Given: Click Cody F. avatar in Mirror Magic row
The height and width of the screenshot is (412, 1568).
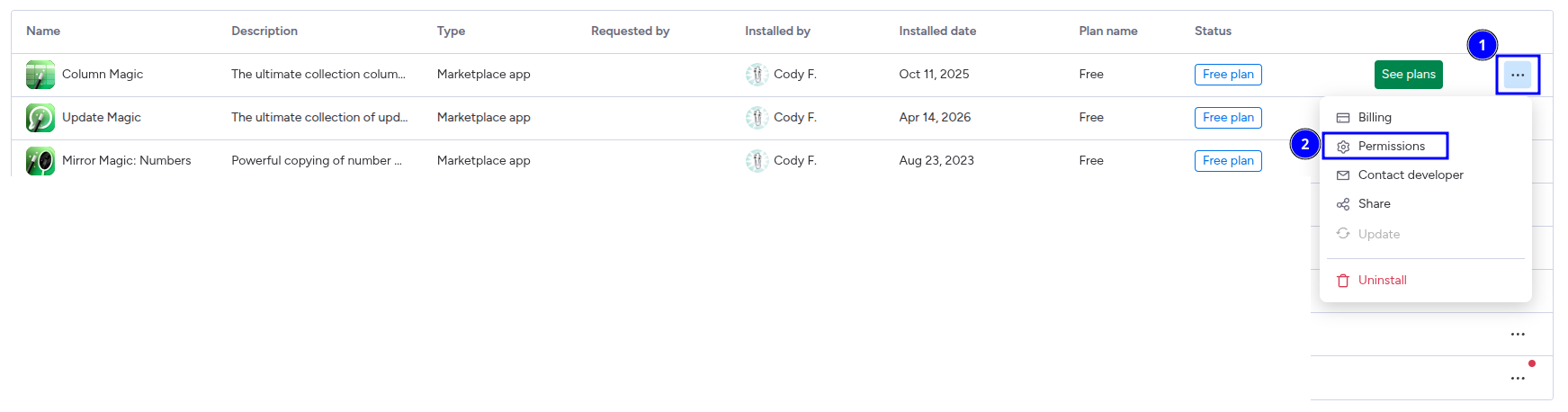Looking at the screenshot, I should tap(757, 161).
